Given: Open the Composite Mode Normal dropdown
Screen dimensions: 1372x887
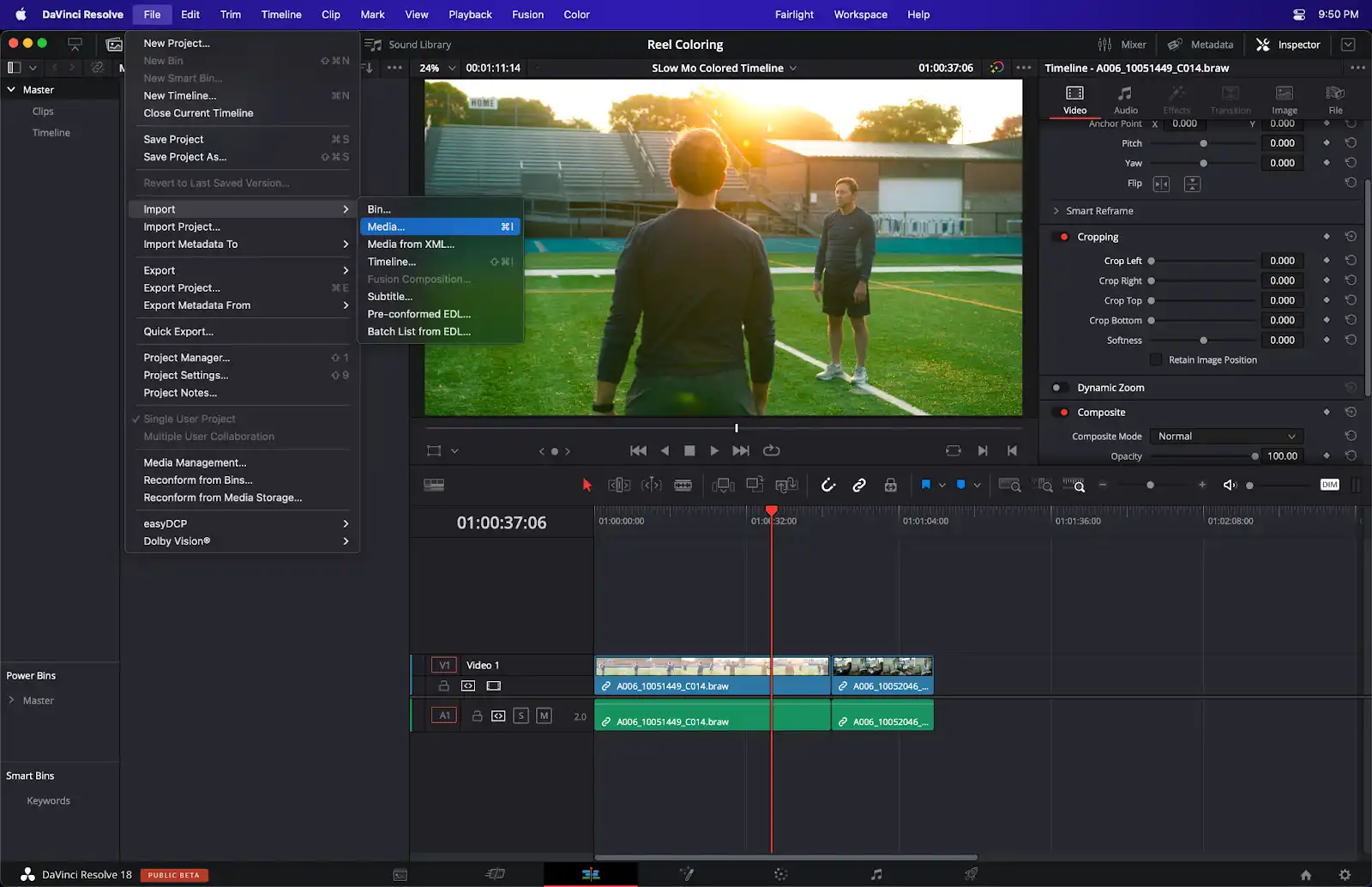Looking at the screenshot, I should coord(1225,437).
